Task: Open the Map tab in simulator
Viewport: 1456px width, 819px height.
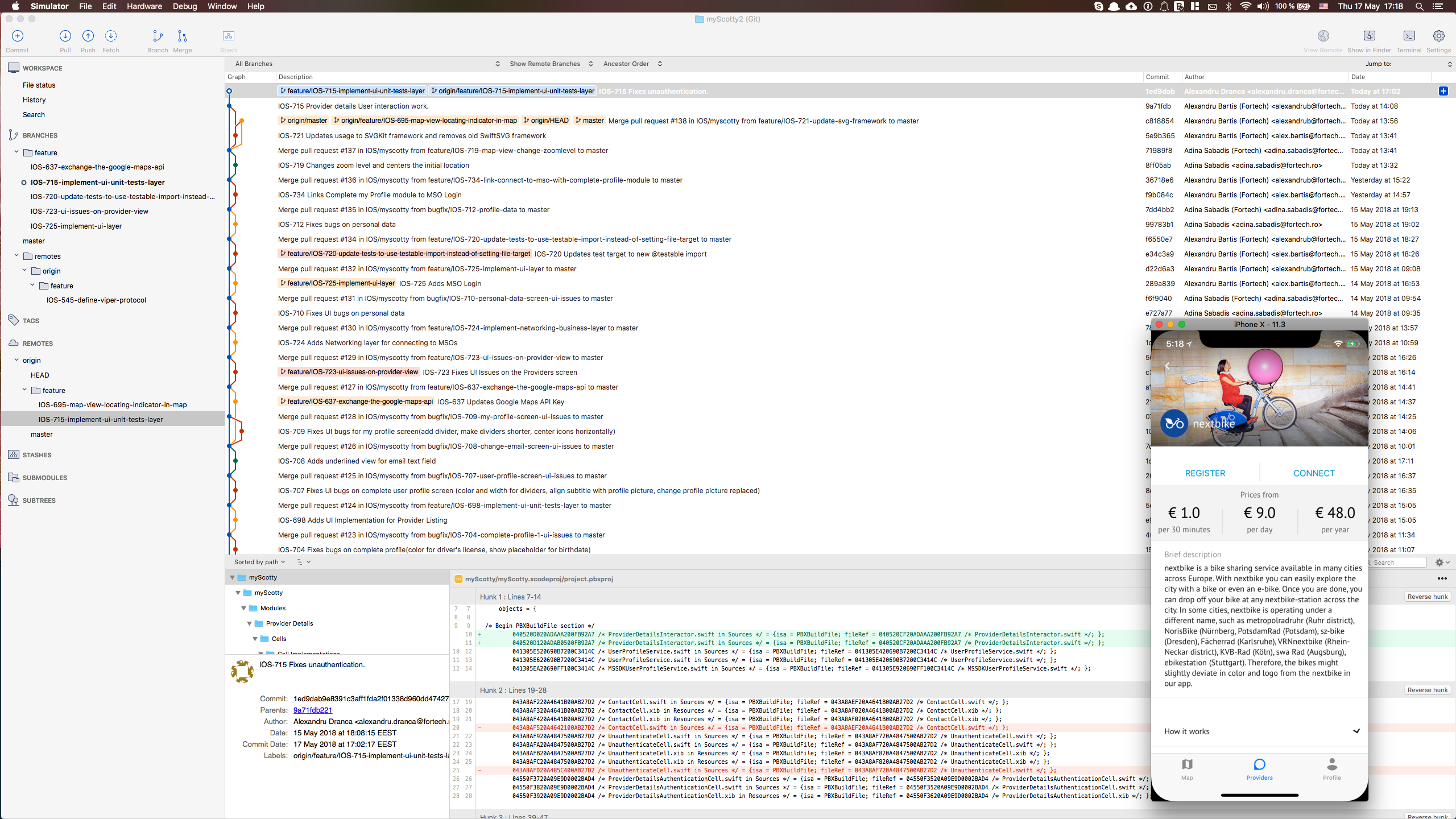Action: coord(1187,769)
